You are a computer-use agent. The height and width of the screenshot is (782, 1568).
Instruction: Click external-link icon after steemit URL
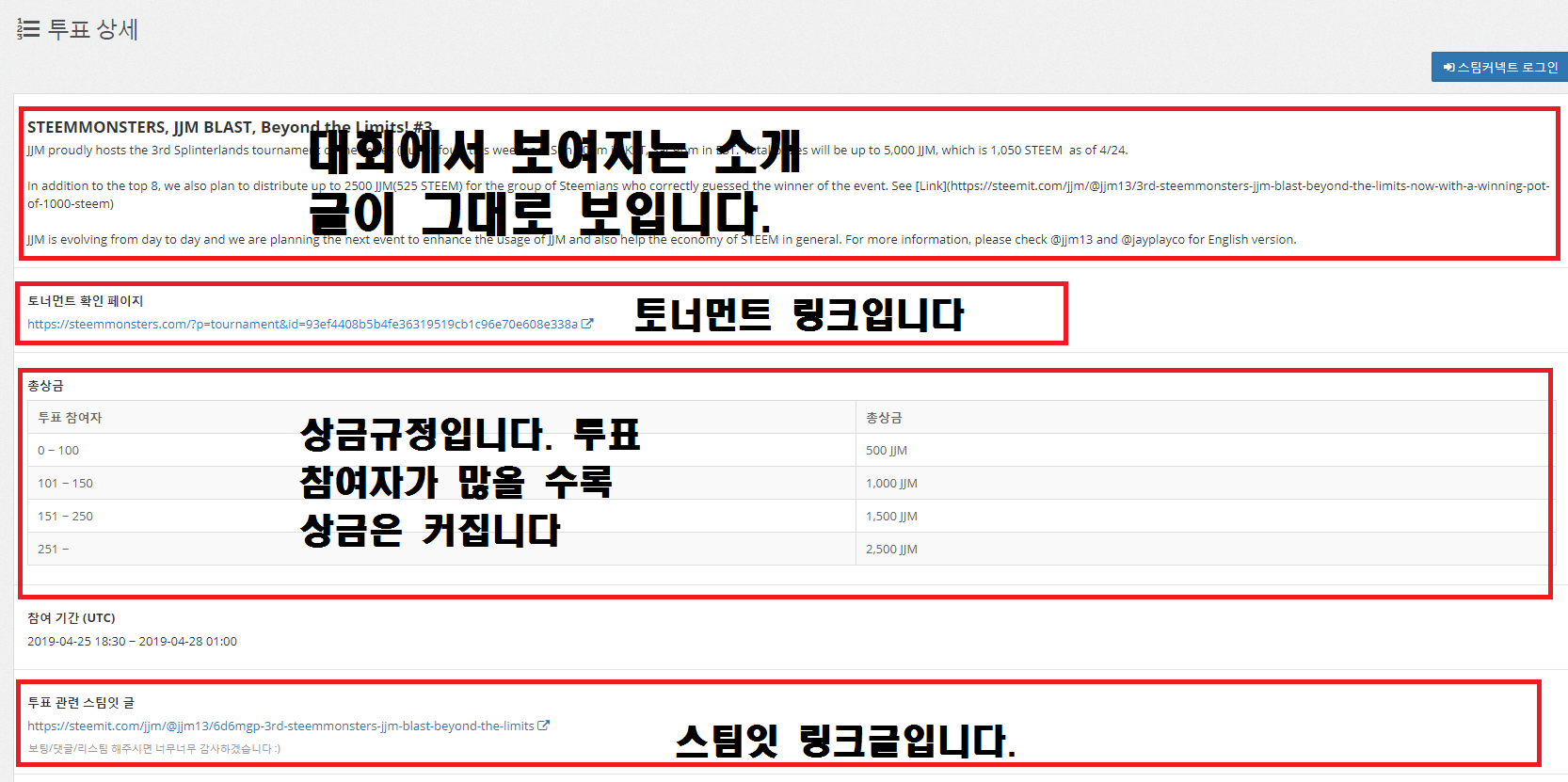coord(543,726)
